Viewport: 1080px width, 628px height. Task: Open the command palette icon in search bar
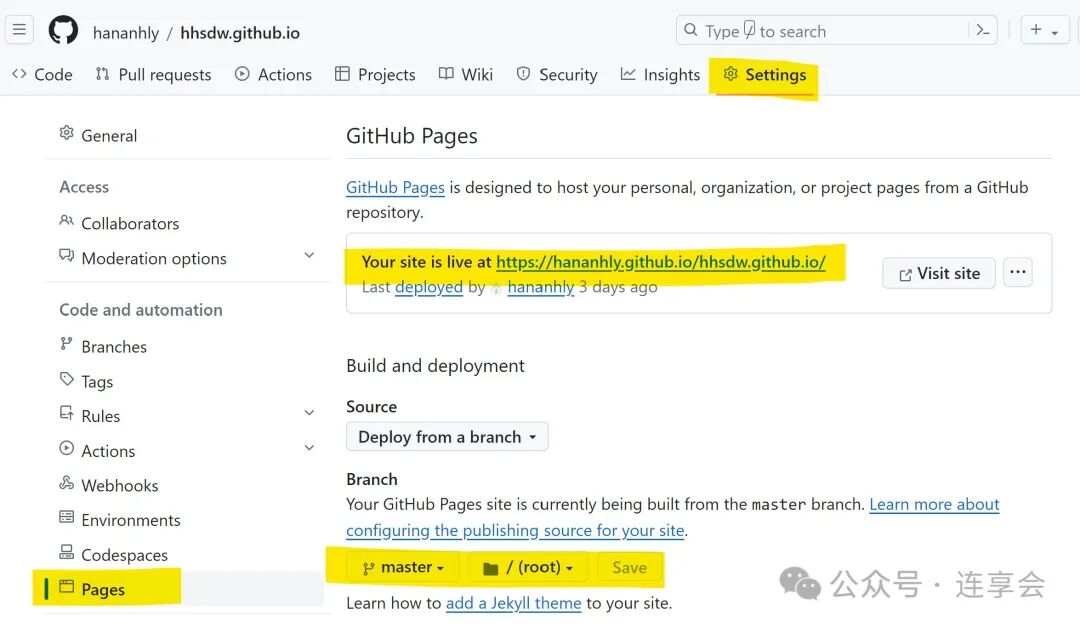983,30
